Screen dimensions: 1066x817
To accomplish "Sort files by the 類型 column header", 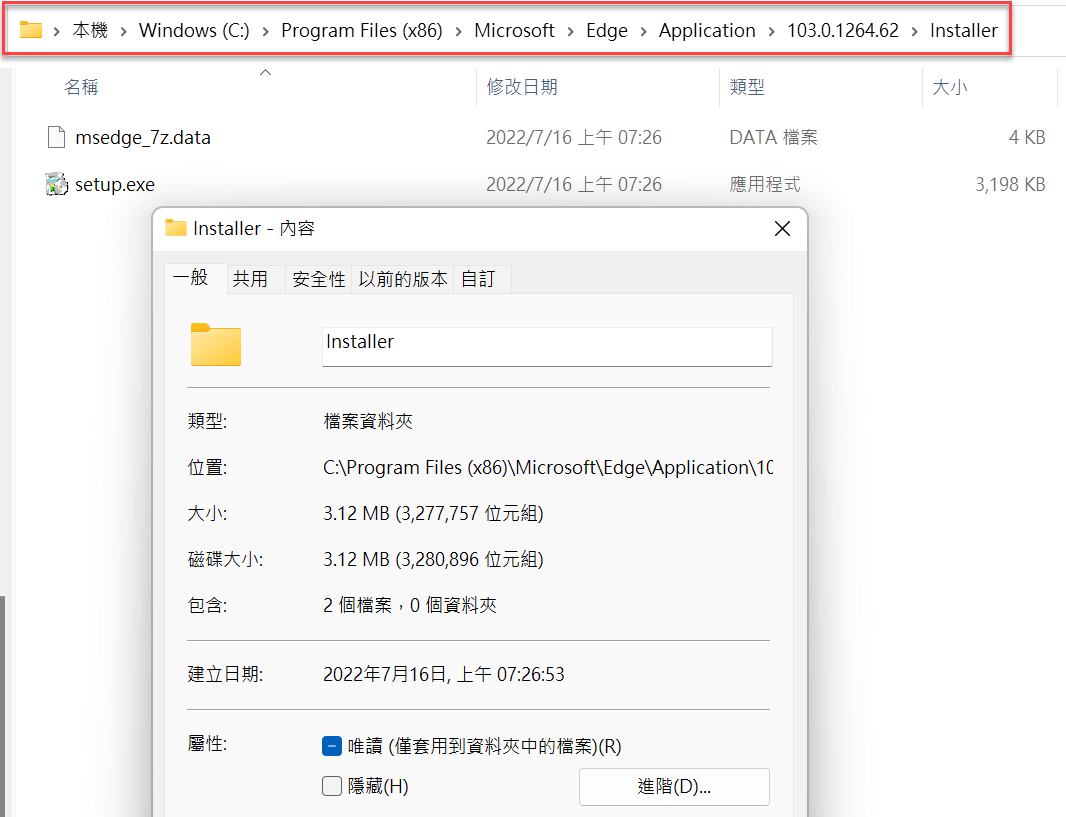I will tap(747, 87).
